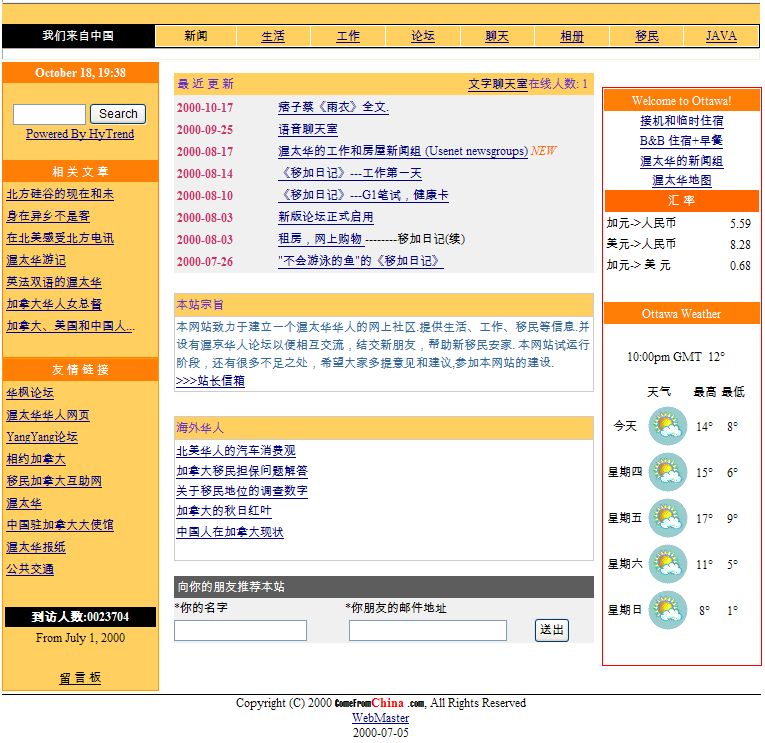
Task: Click the 送出 submit button
Action: [x=552, y=630]
